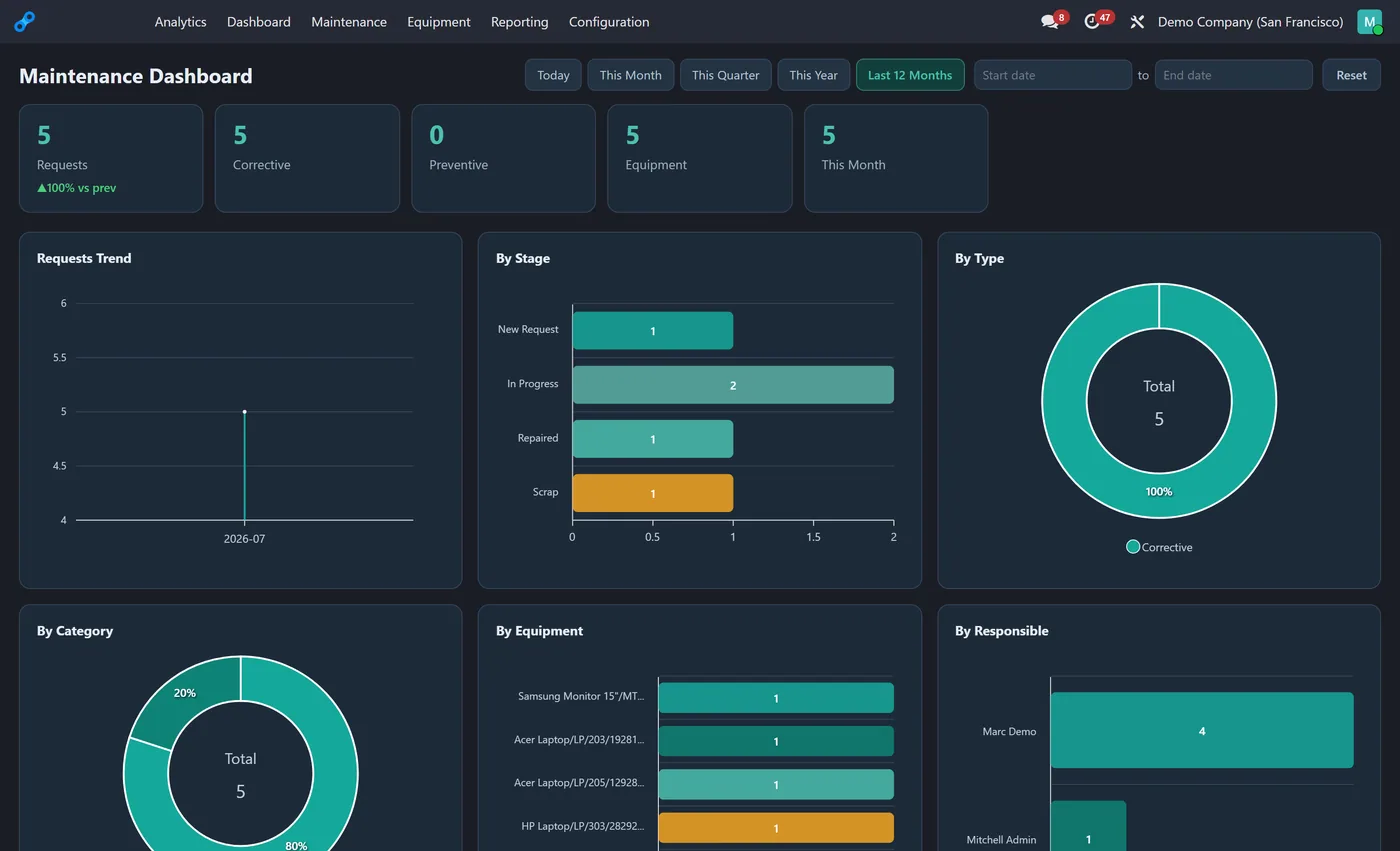The width and height of the screenshot is (1400, 851).
Task: Filter by This Year
Action: tap(814, 75)
